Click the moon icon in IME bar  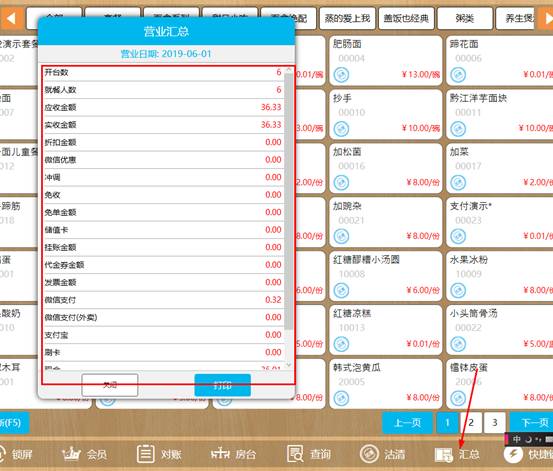tap(528, 439)
